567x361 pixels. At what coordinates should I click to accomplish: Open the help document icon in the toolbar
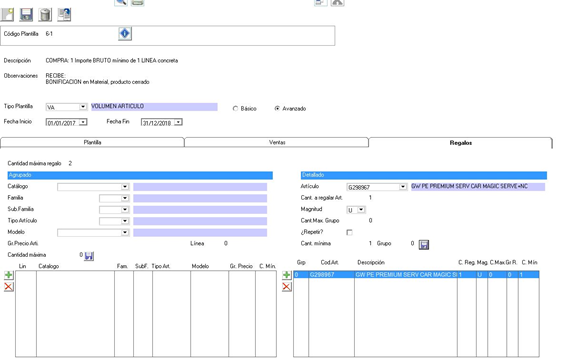tap(64, 15)
